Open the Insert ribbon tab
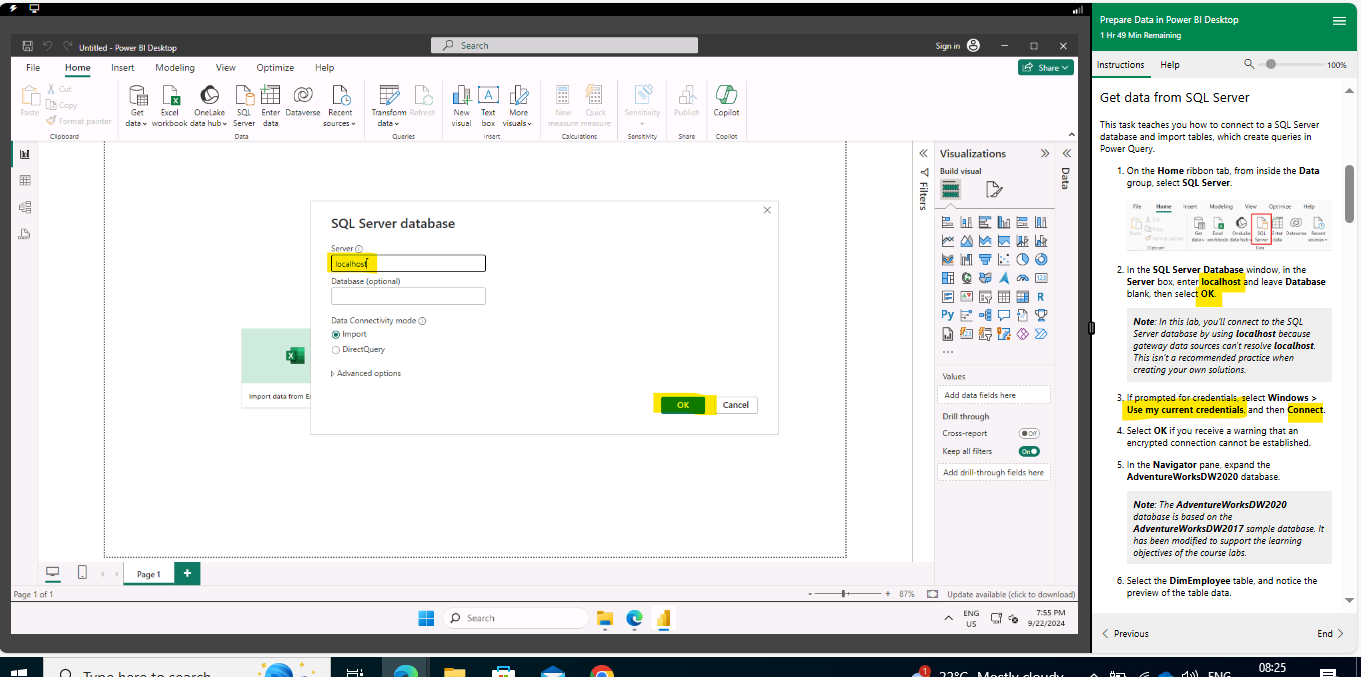1361x677 pixels. [123, 68]
